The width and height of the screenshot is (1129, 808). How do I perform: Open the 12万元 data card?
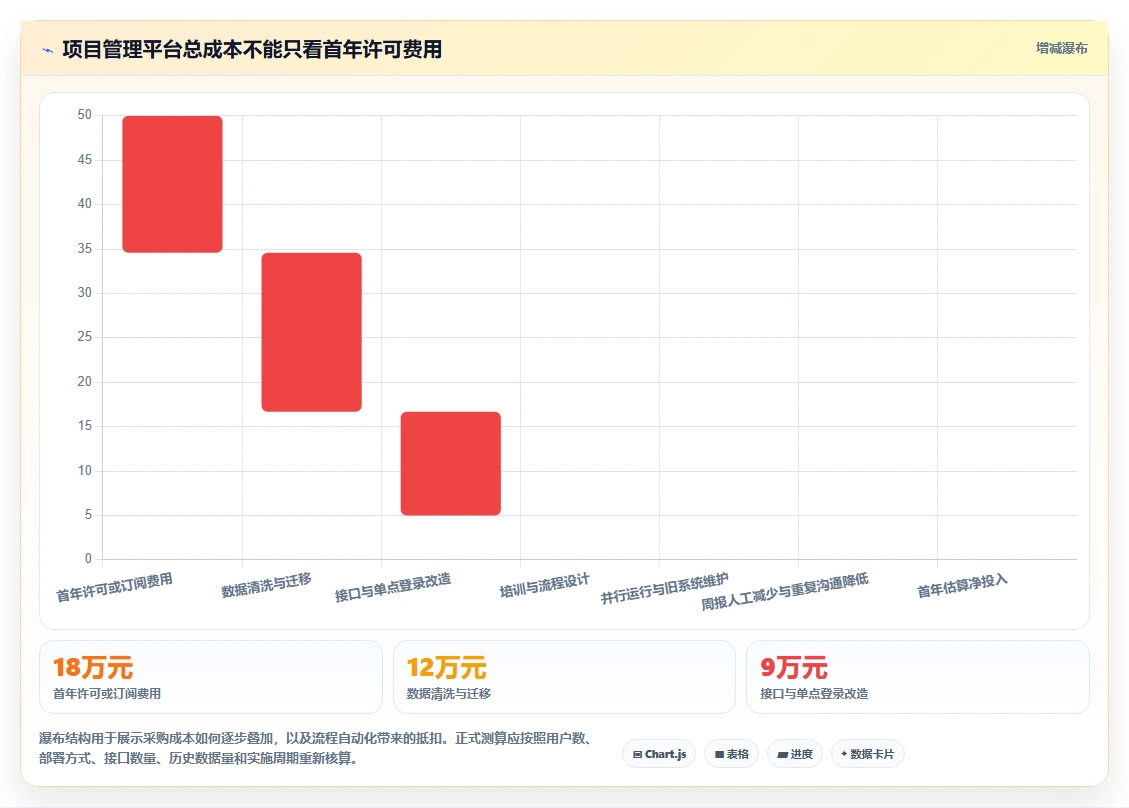(x=564, y=677)
